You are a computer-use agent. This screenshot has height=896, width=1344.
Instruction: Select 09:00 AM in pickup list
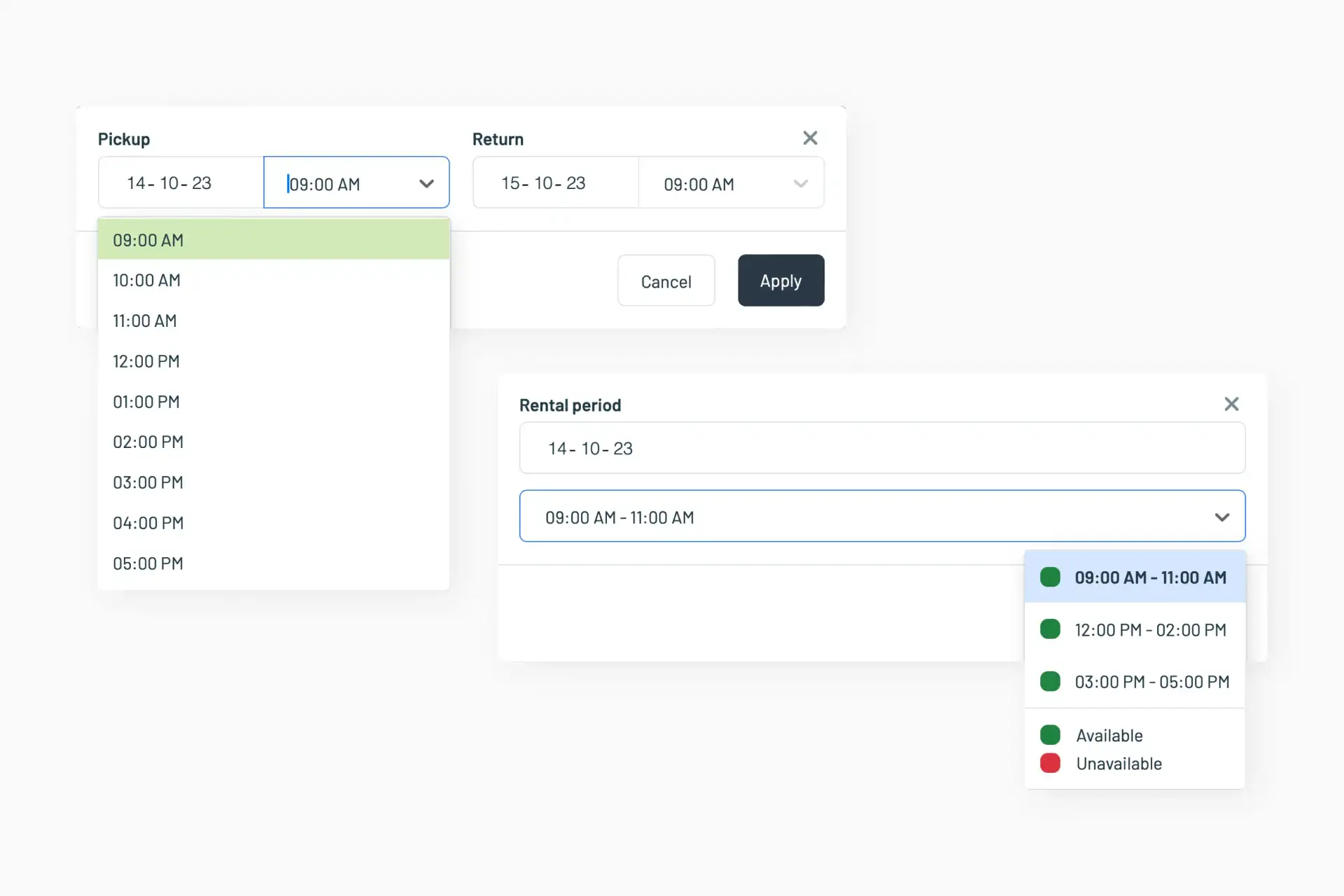coord(273,240)
